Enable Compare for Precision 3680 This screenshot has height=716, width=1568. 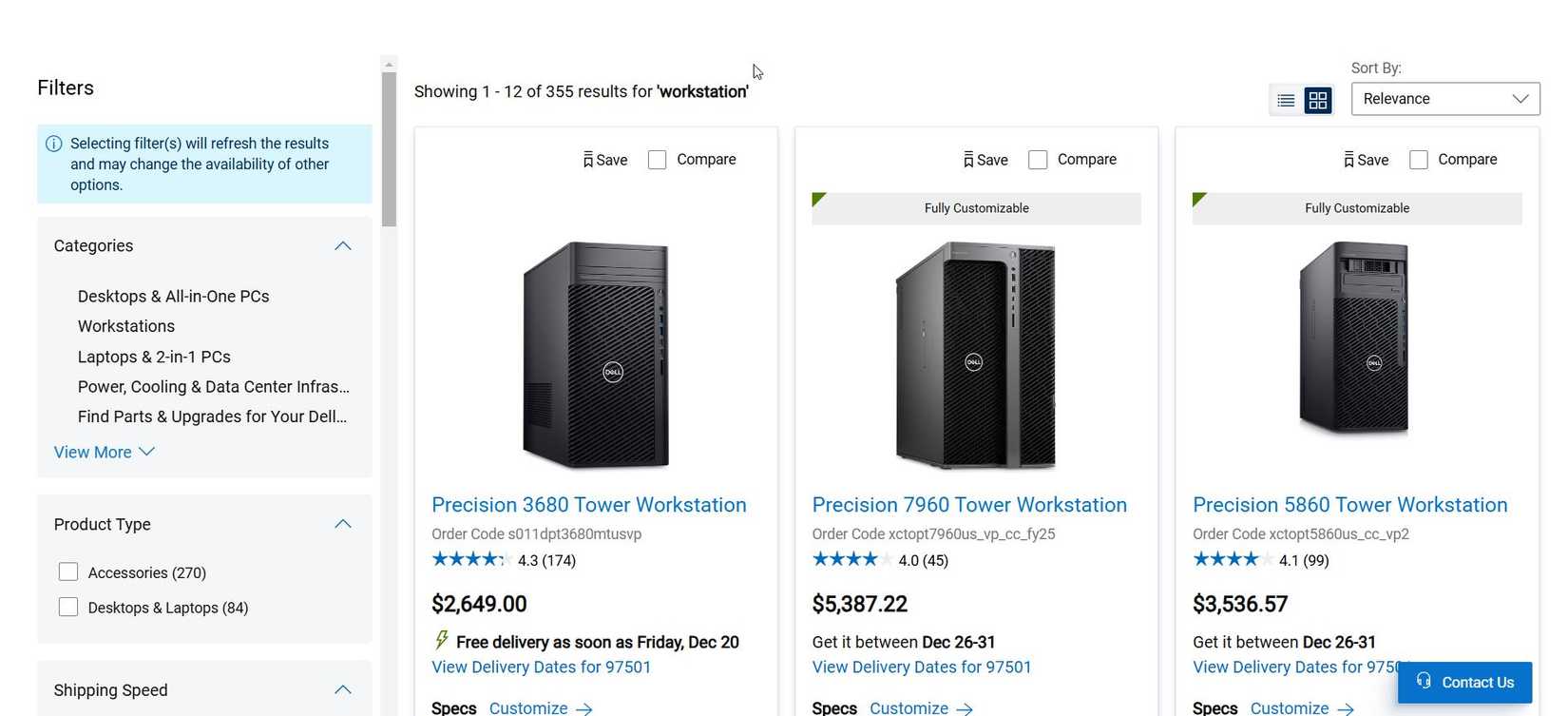657,159
